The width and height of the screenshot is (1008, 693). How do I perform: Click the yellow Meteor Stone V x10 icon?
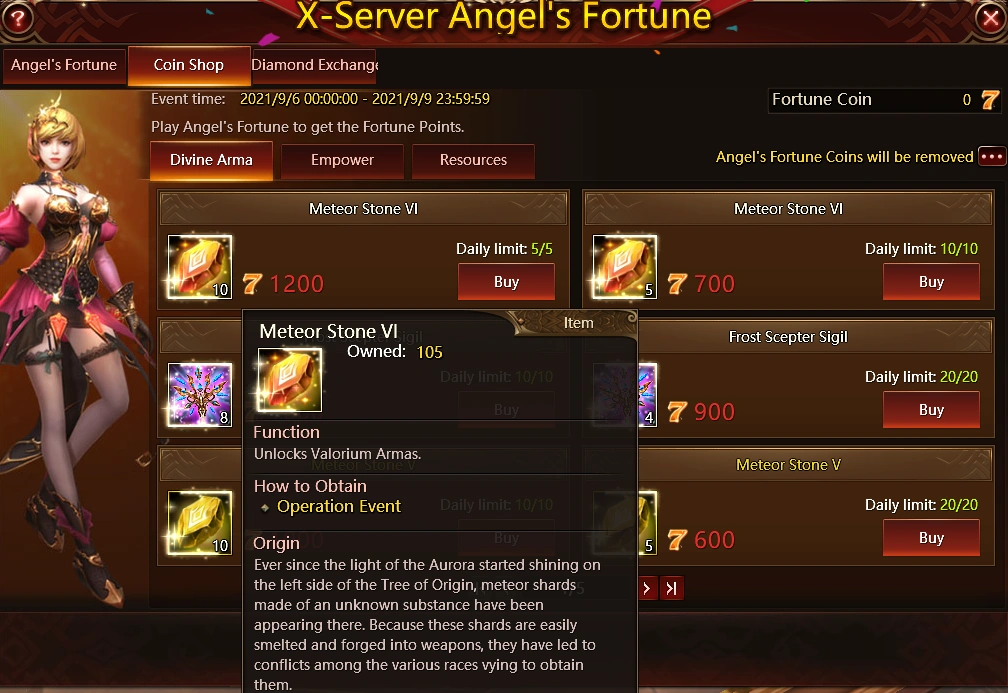coord(199,523)
